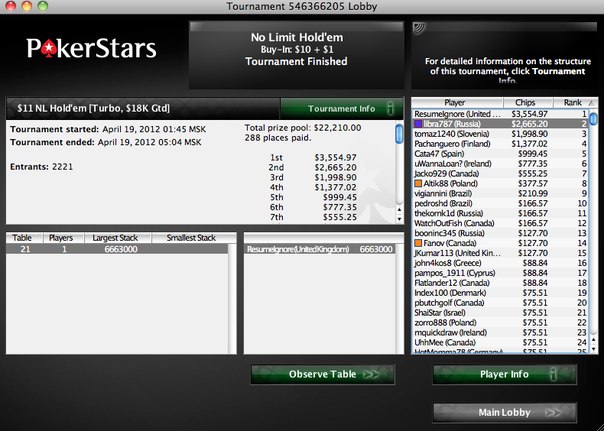Click the signal icon in the top-right message panel
This screenshot has width=604, height=431.
click(x=419, y=28)
